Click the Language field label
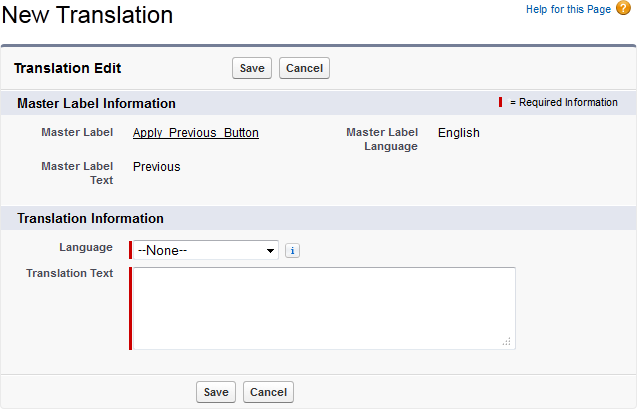The image size is (637, 409). (86, 246)
